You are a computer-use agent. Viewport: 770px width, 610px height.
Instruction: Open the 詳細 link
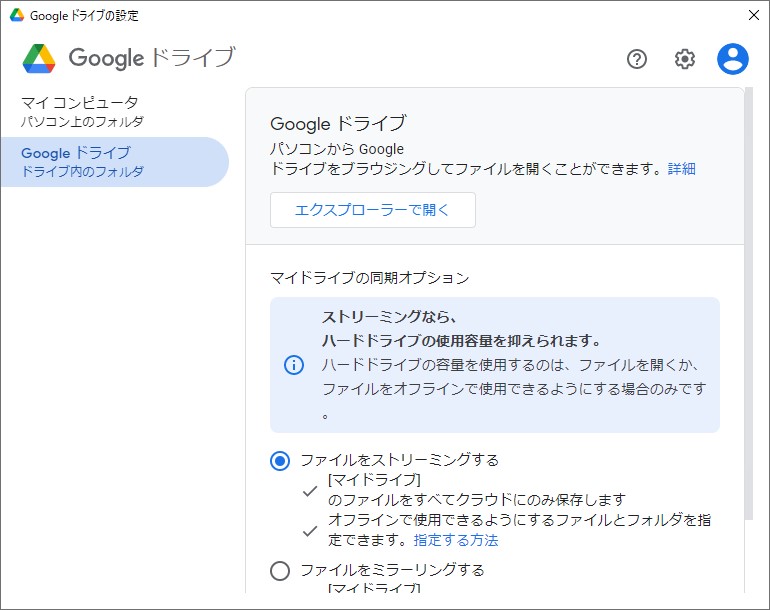coord(682,169)
